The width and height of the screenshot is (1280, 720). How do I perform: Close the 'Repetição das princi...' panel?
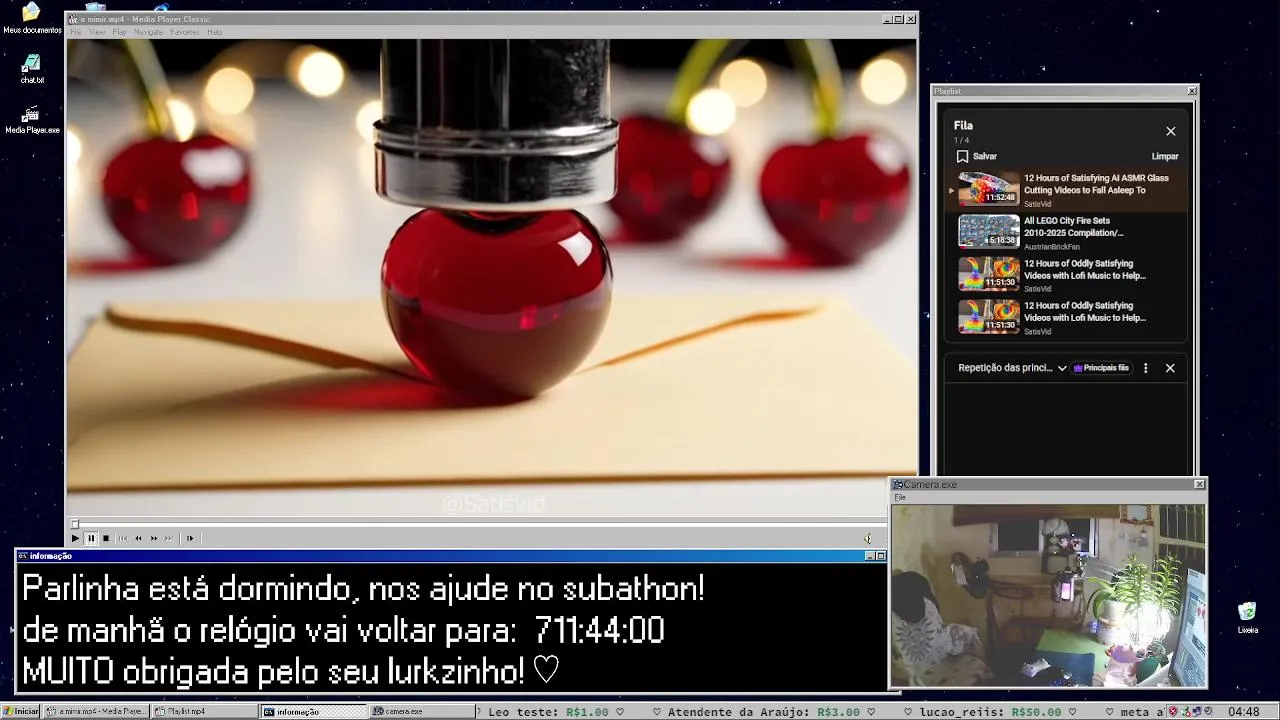(1170, 368)
